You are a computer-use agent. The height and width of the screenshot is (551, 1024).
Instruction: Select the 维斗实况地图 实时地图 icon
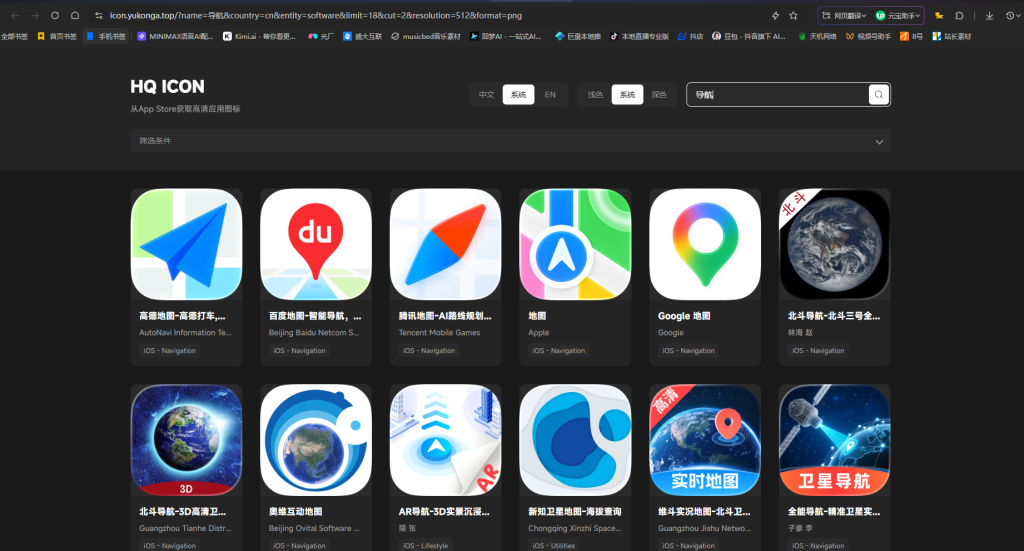705,440
